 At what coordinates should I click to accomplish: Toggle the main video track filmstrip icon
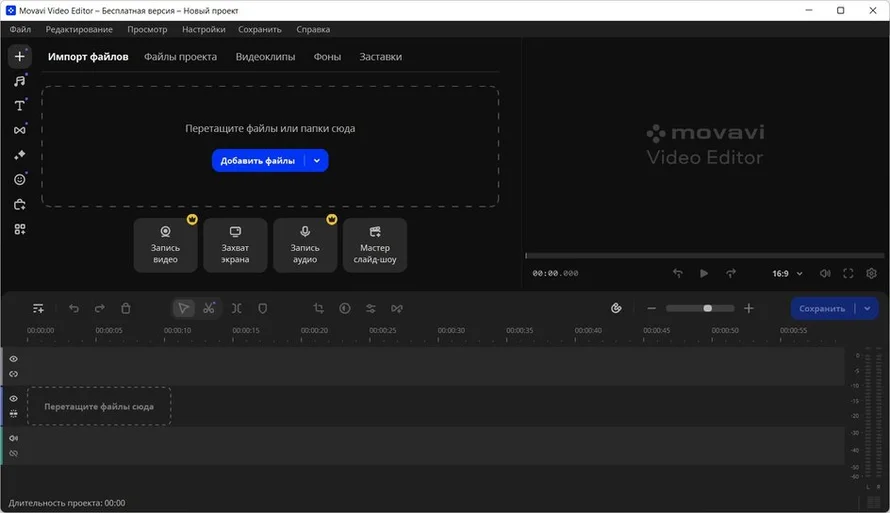point(14,414)
